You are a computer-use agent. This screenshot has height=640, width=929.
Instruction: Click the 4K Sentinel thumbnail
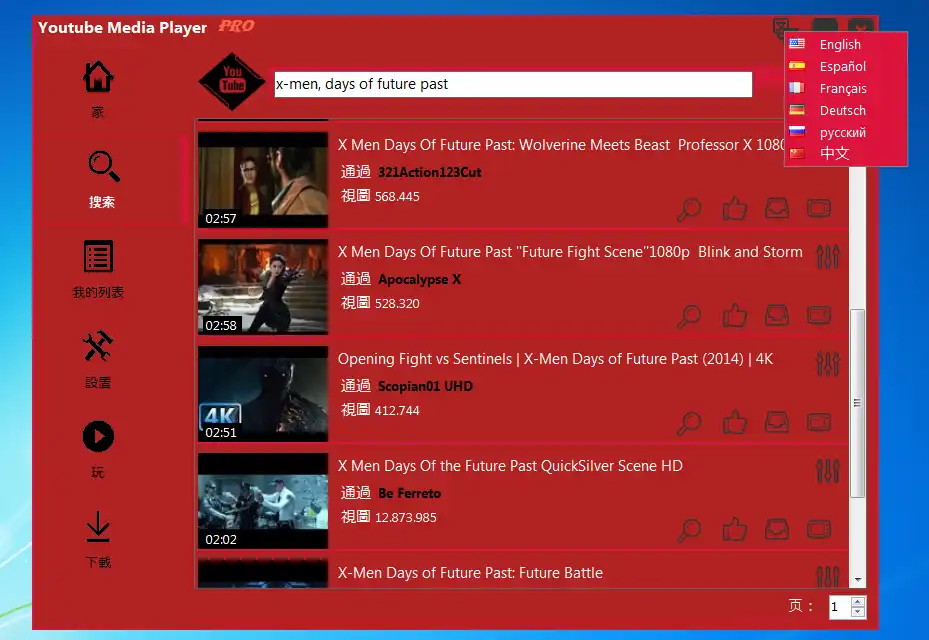263,394
